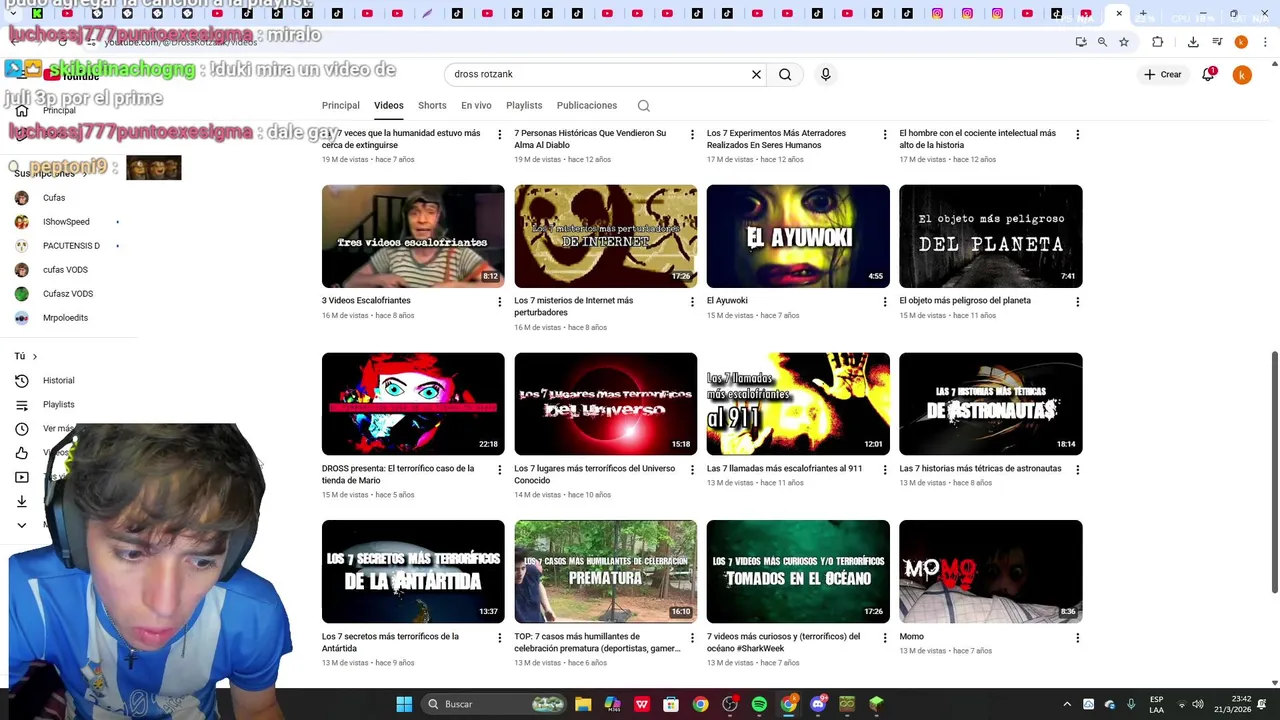1280x720 pixels.
Task: Click the Crear button
Action: [x=1164, y=75]
